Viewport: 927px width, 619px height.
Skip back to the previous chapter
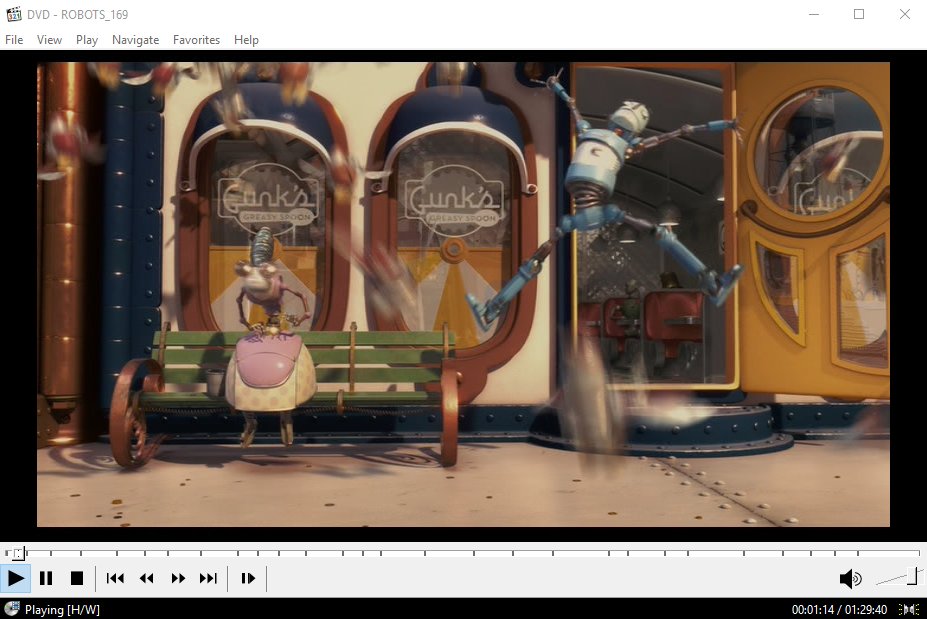[114, 578]
